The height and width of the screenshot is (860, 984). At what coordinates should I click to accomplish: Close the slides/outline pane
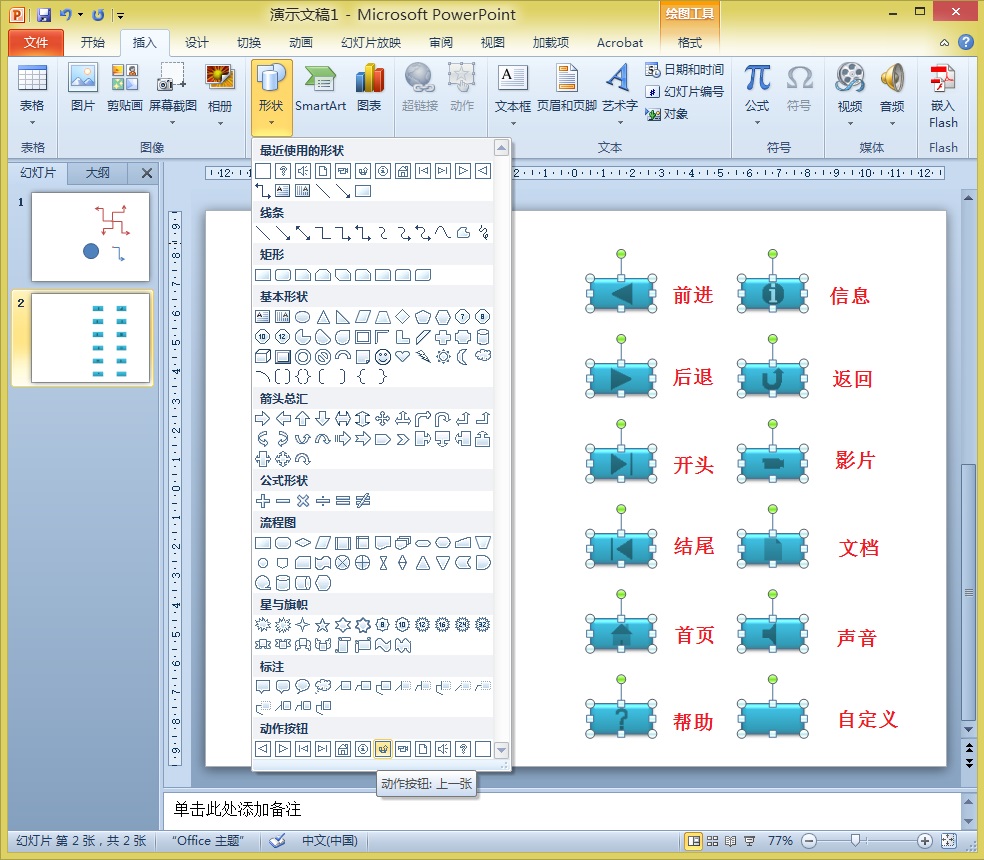point(147,173)
